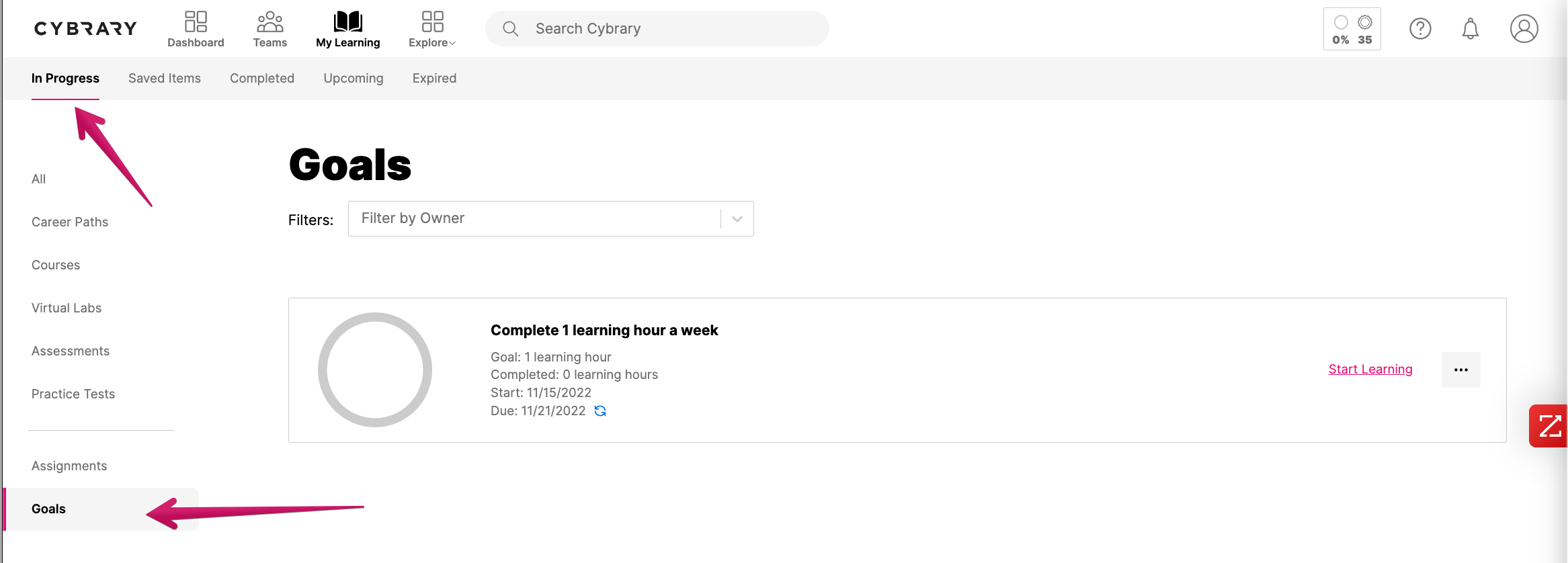Image resolution: width=1568 pixels, height=563 pixels.
Task: Click the Filter by Owner chevron arrow
Action: 737,219
